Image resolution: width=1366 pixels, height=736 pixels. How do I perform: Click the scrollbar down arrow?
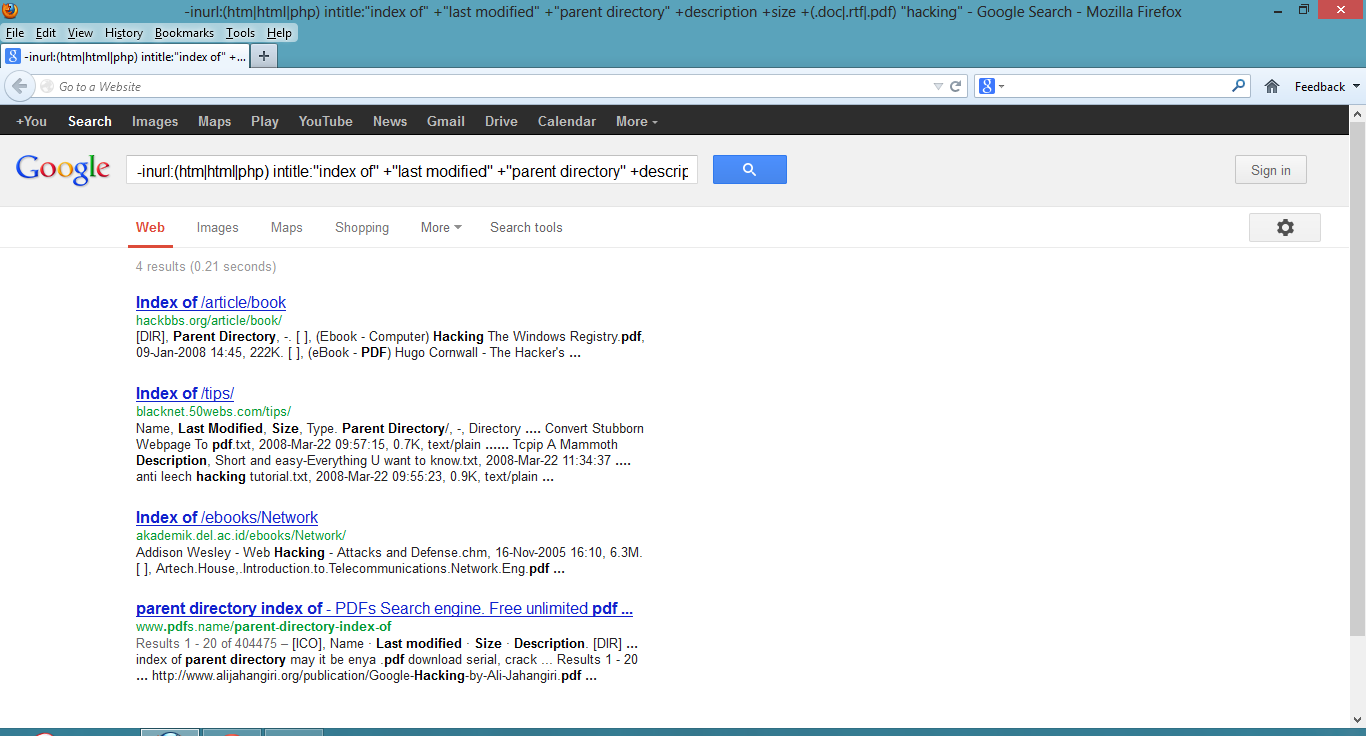pos(1357,720)
